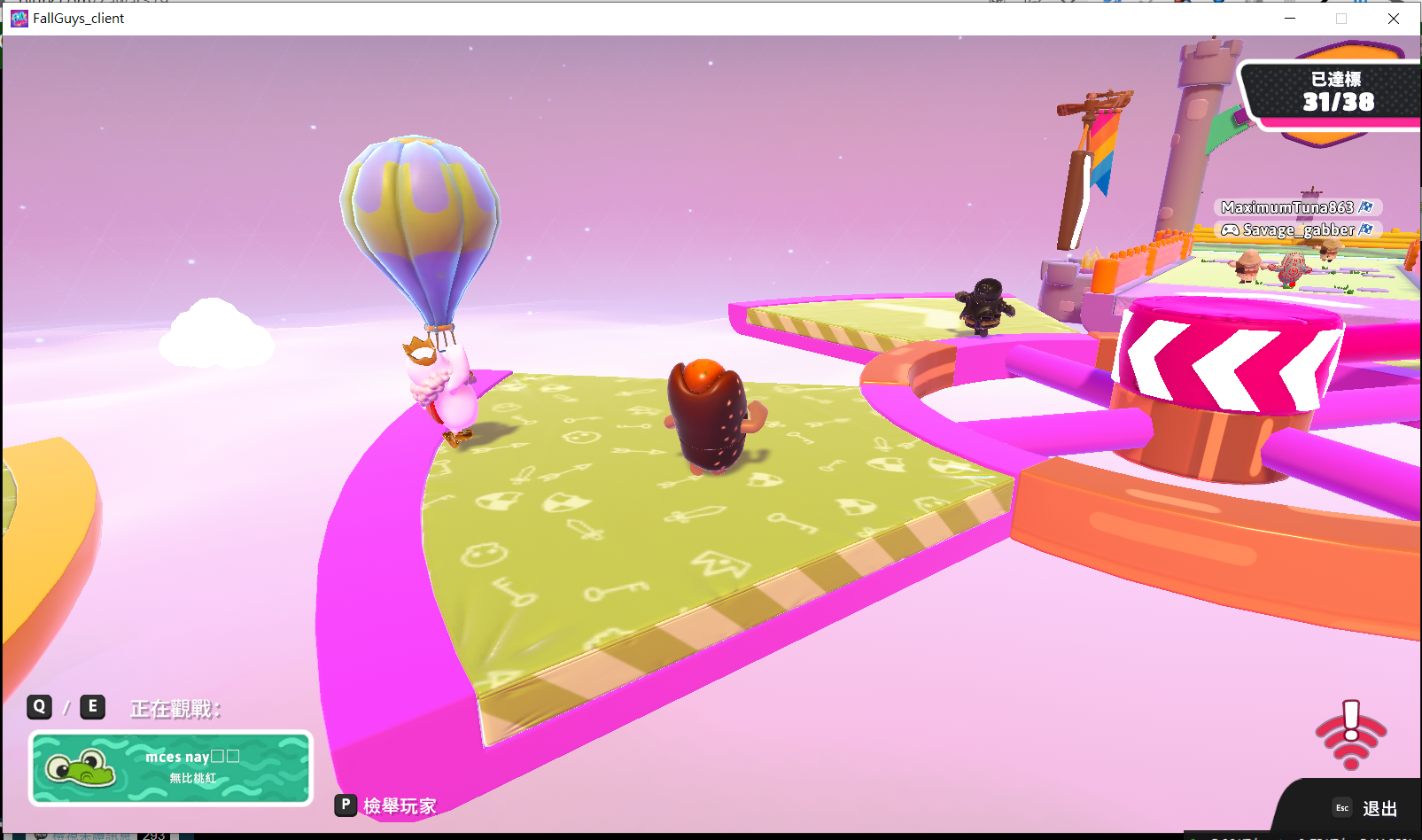Select the mces nay spectated player nameplate

[171, 768]
